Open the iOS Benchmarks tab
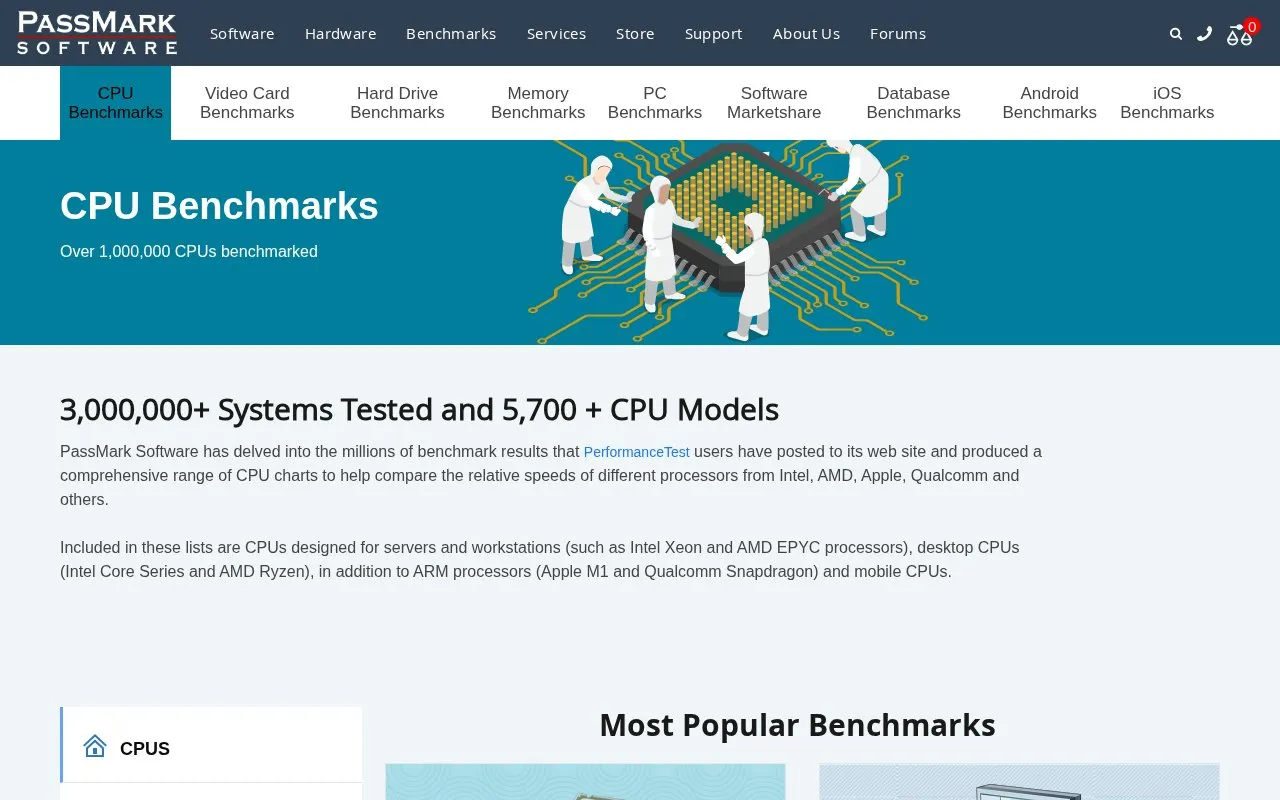 (x=1167, y=103)
